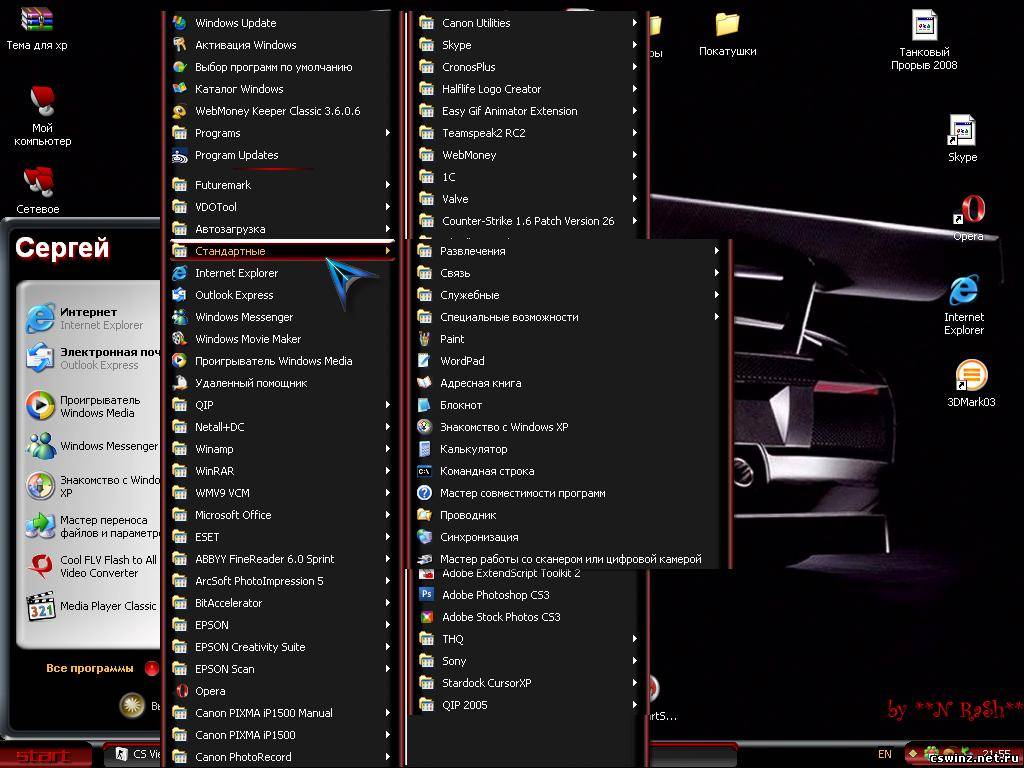Choose Удаленный помощник in the programs list
The image size is (1024, 768).
(x=282, y=383)
